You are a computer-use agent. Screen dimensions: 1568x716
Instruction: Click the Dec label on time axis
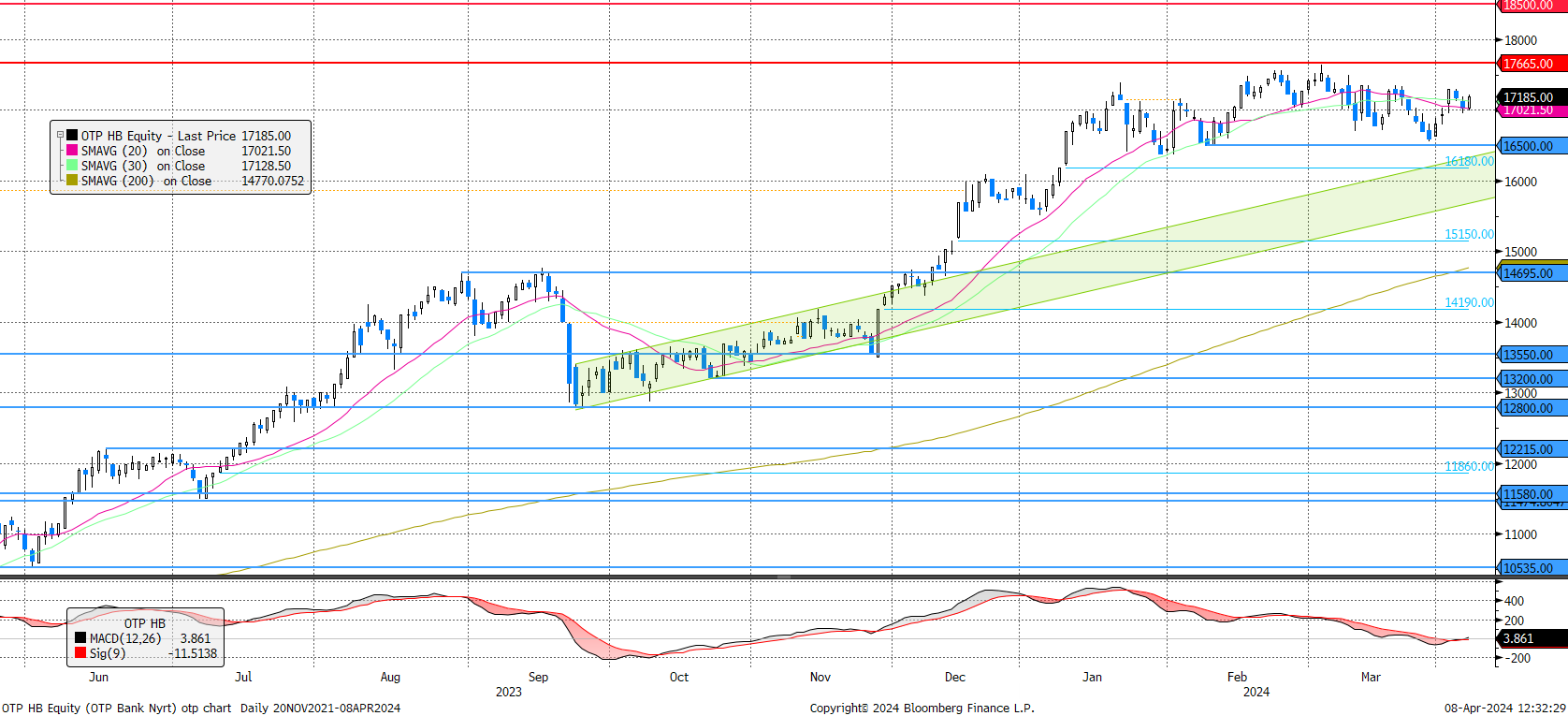pyautogui.click(x=954, y=677)
